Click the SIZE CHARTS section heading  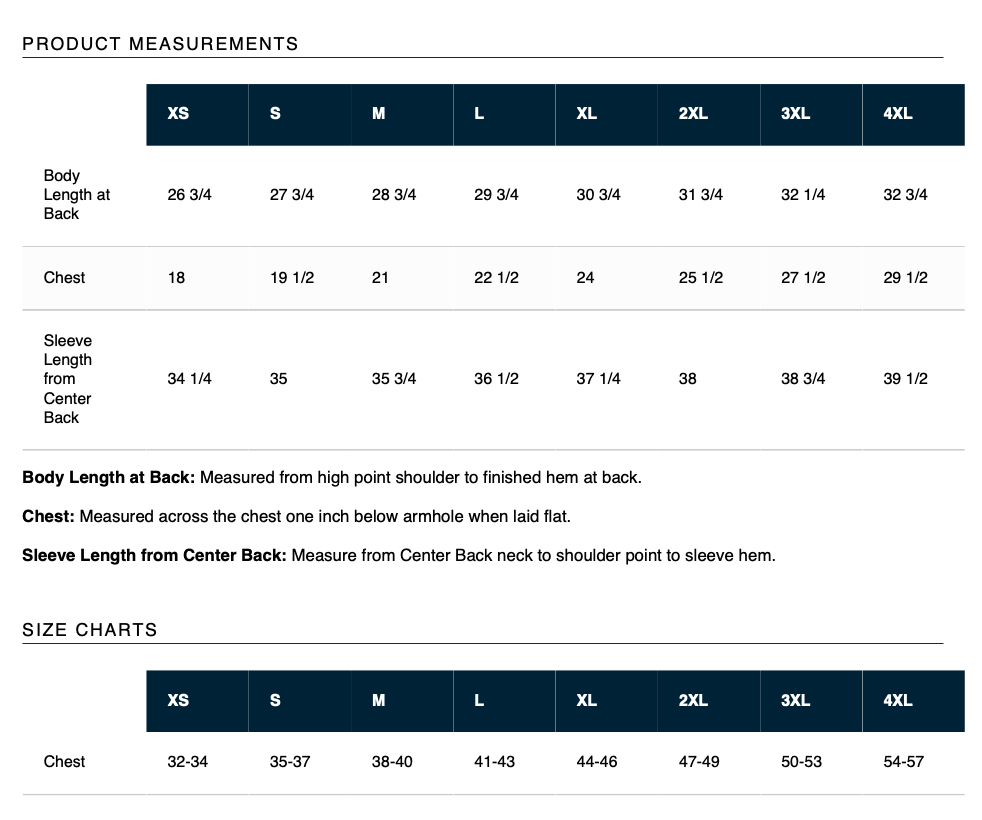click(x=90, y=630)
